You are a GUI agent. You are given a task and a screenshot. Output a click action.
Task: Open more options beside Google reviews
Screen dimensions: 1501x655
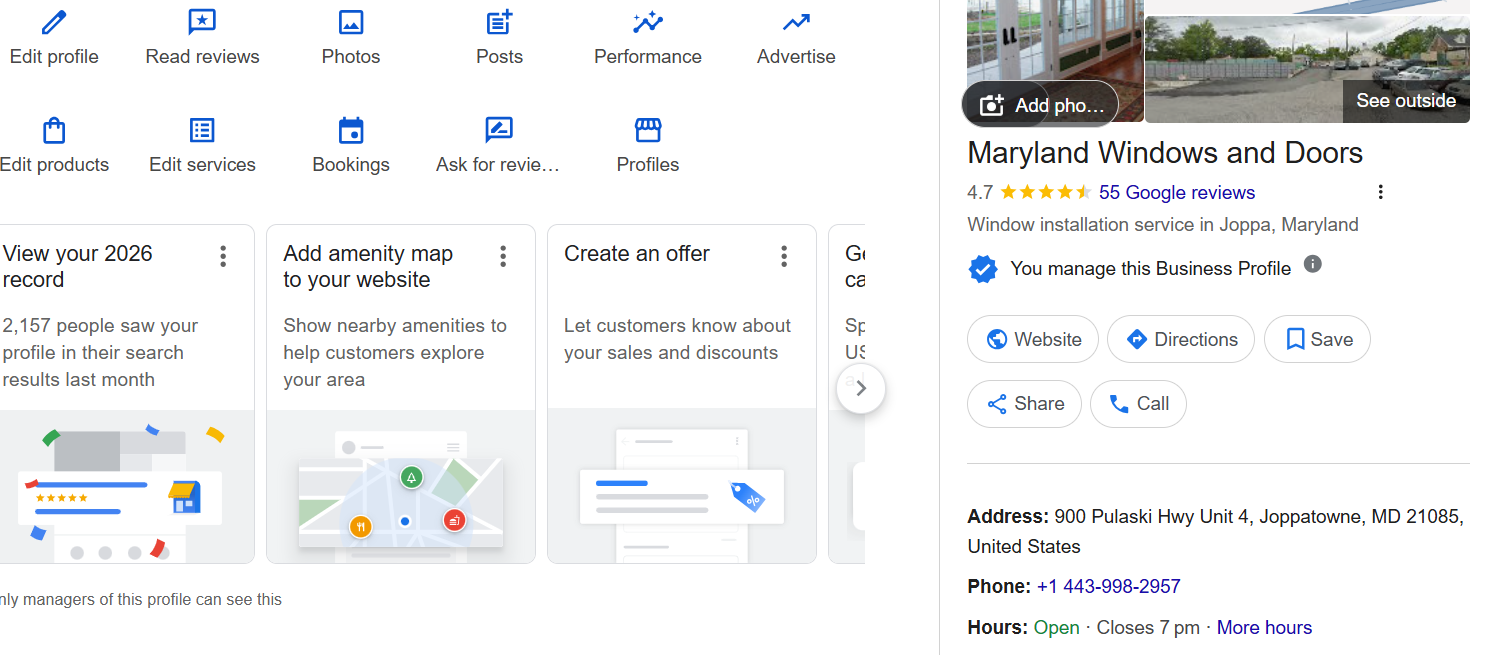(1380, 192)
